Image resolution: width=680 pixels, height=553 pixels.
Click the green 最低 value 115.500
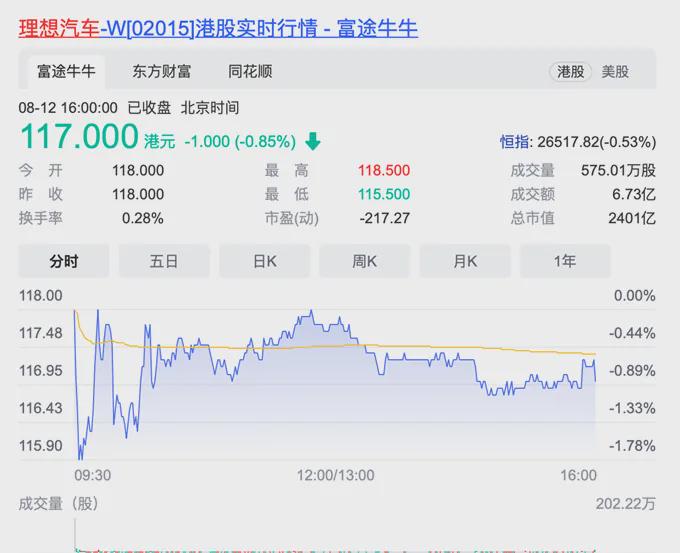(x=384, y=194)
